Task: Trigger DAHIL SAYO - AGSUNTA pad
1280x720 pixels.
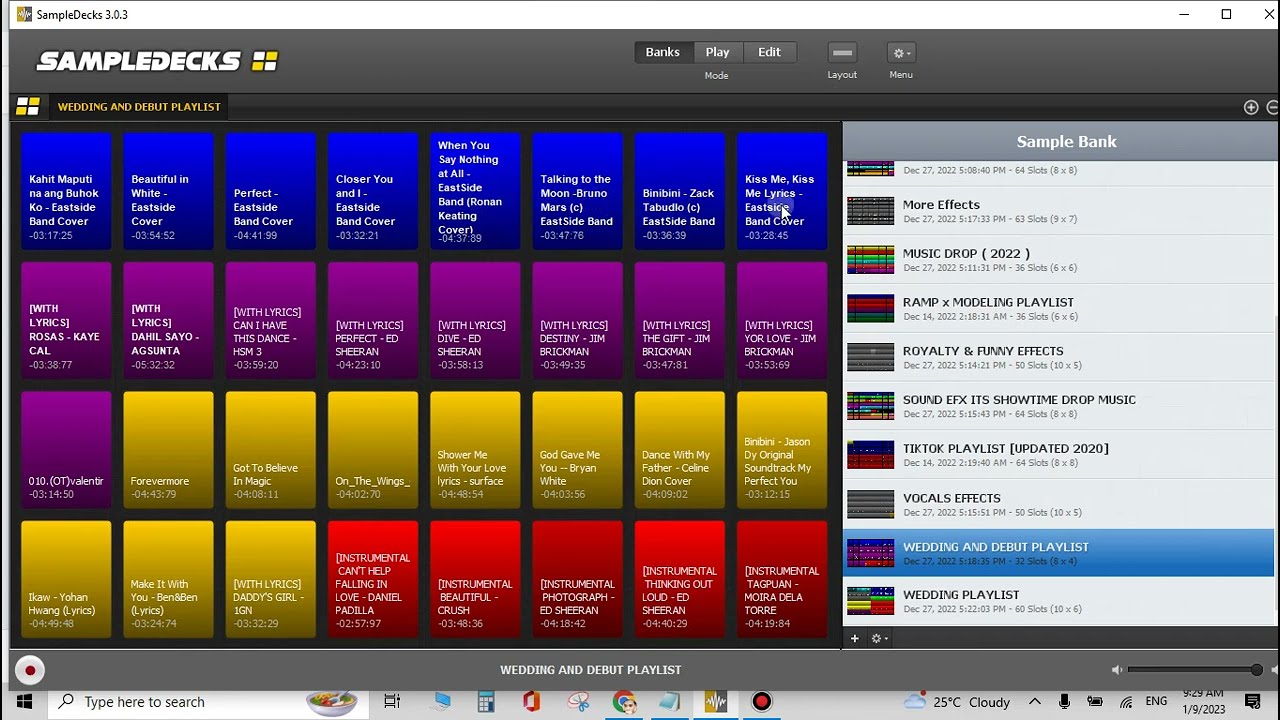Action: pyautogui.click(x=168, y=320)
